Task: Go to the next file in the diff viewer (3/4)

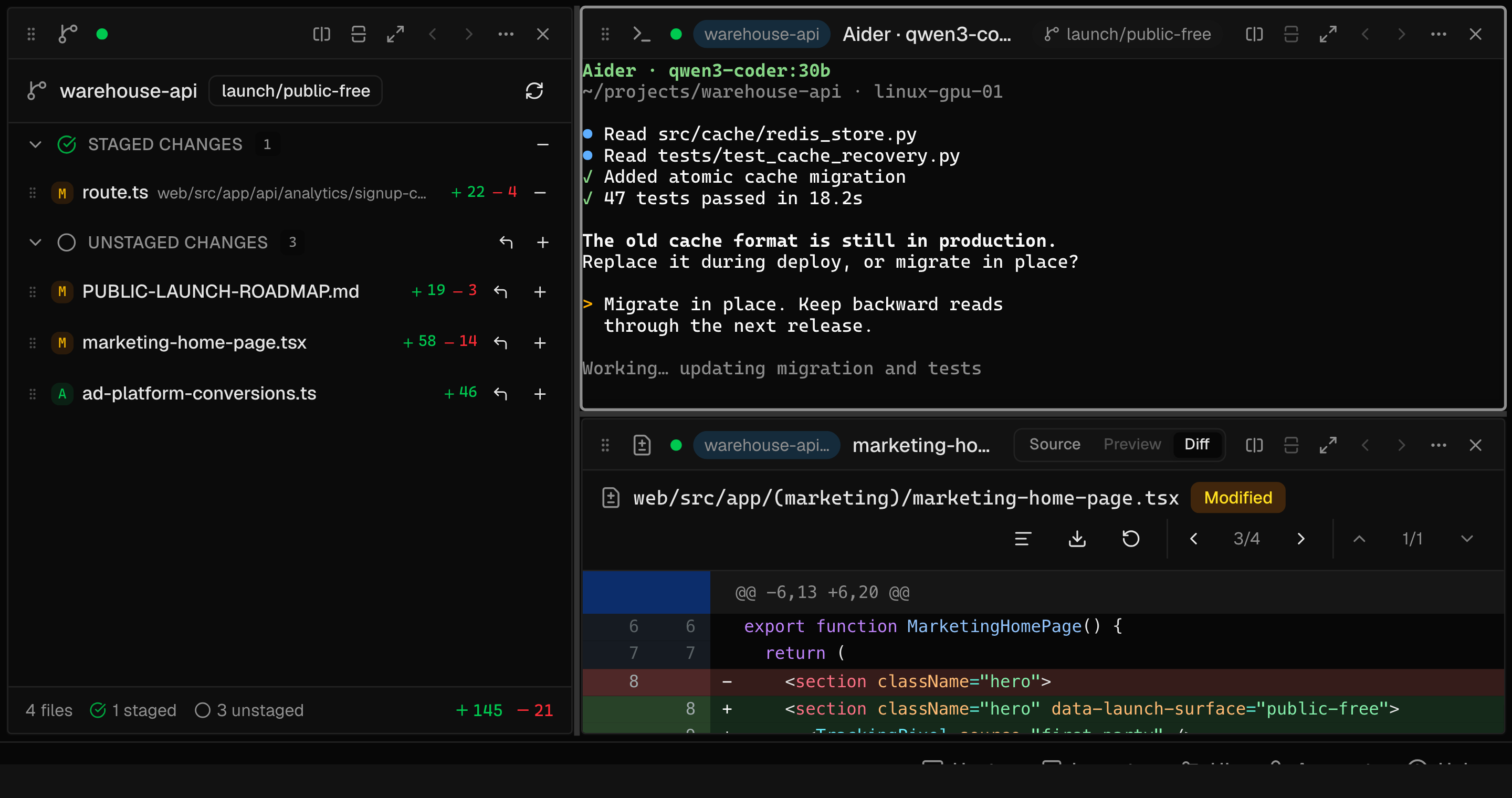Action: click(1301, 539)
